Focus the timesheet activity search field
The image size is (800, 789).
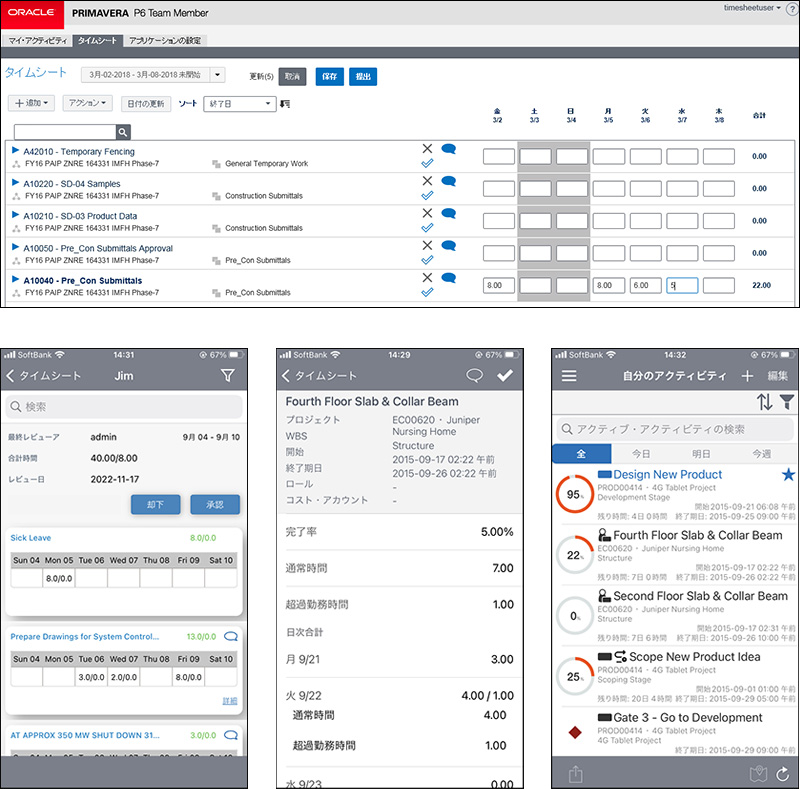(x=65, y=132)
